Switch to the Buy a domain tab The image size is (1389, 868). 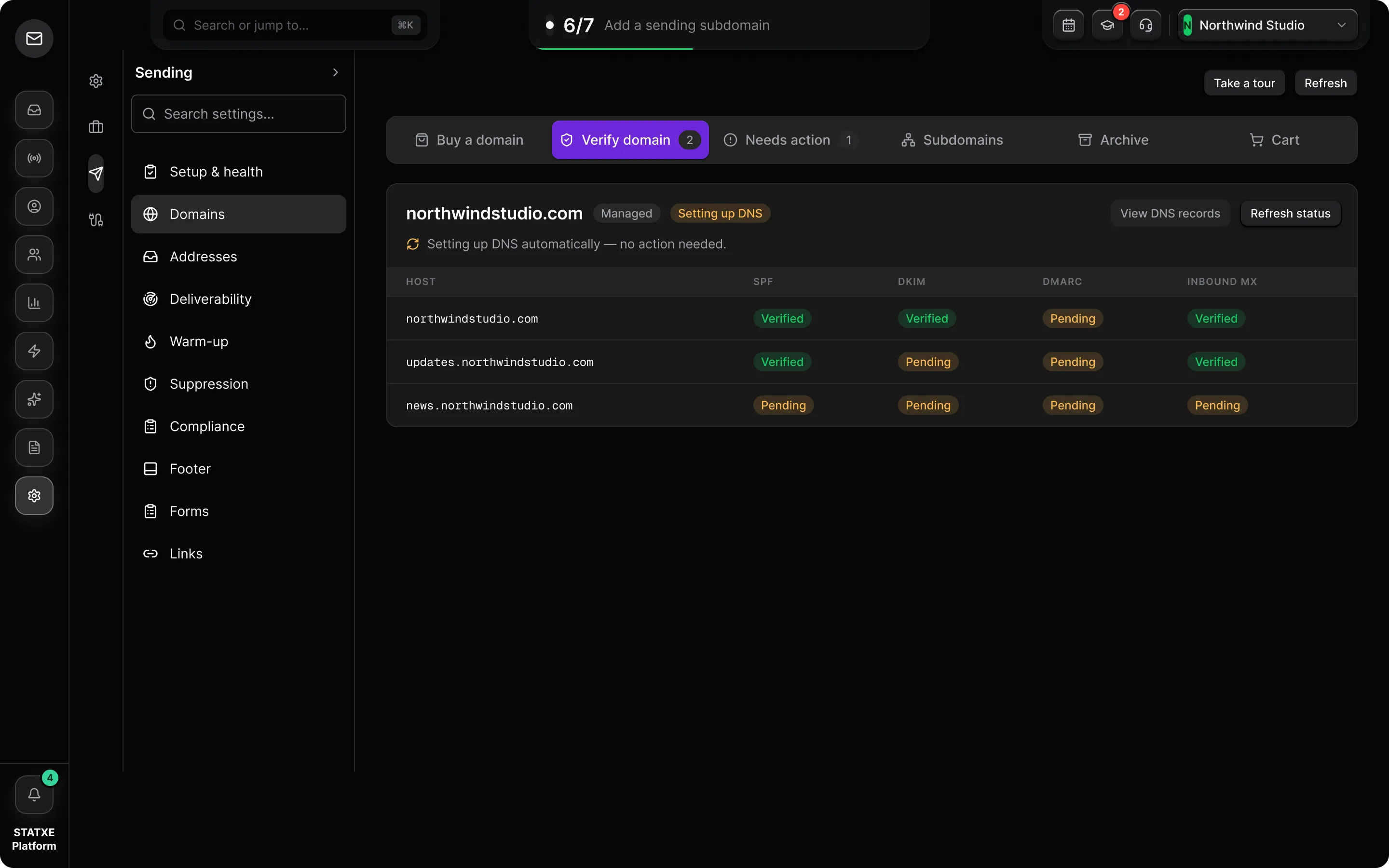click(x=469, y=140)
